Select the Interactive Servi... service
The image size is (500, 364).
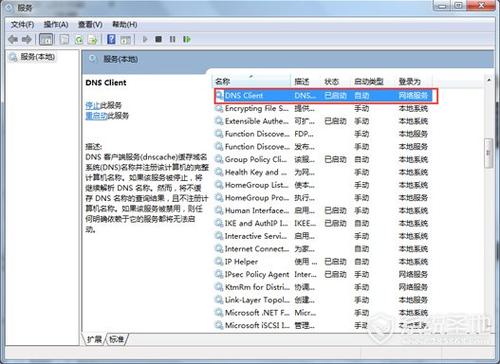[x=323, y=236]
